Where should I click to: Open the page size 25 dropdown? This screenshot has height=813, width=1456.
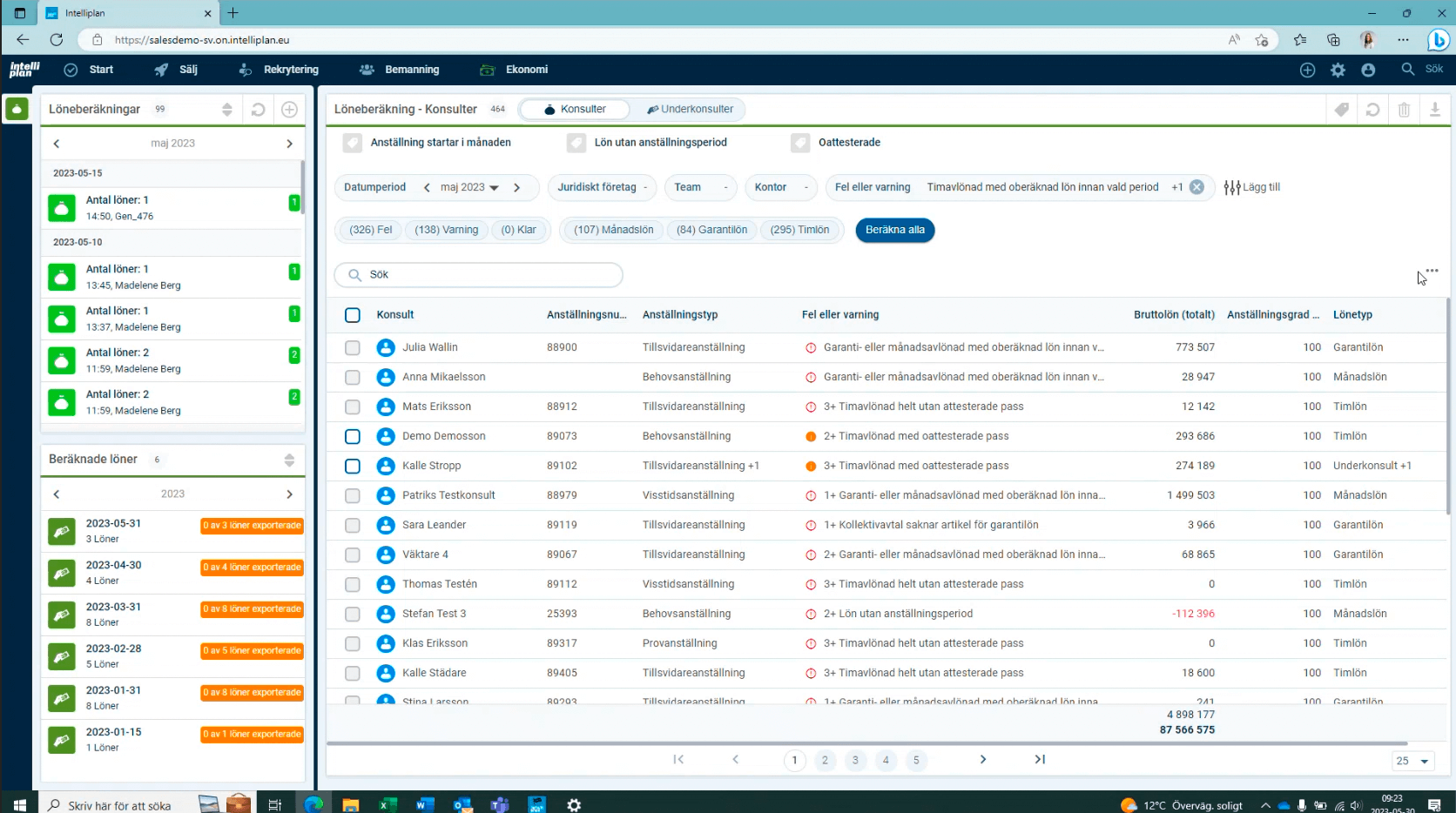click(x=1412, y=761)
